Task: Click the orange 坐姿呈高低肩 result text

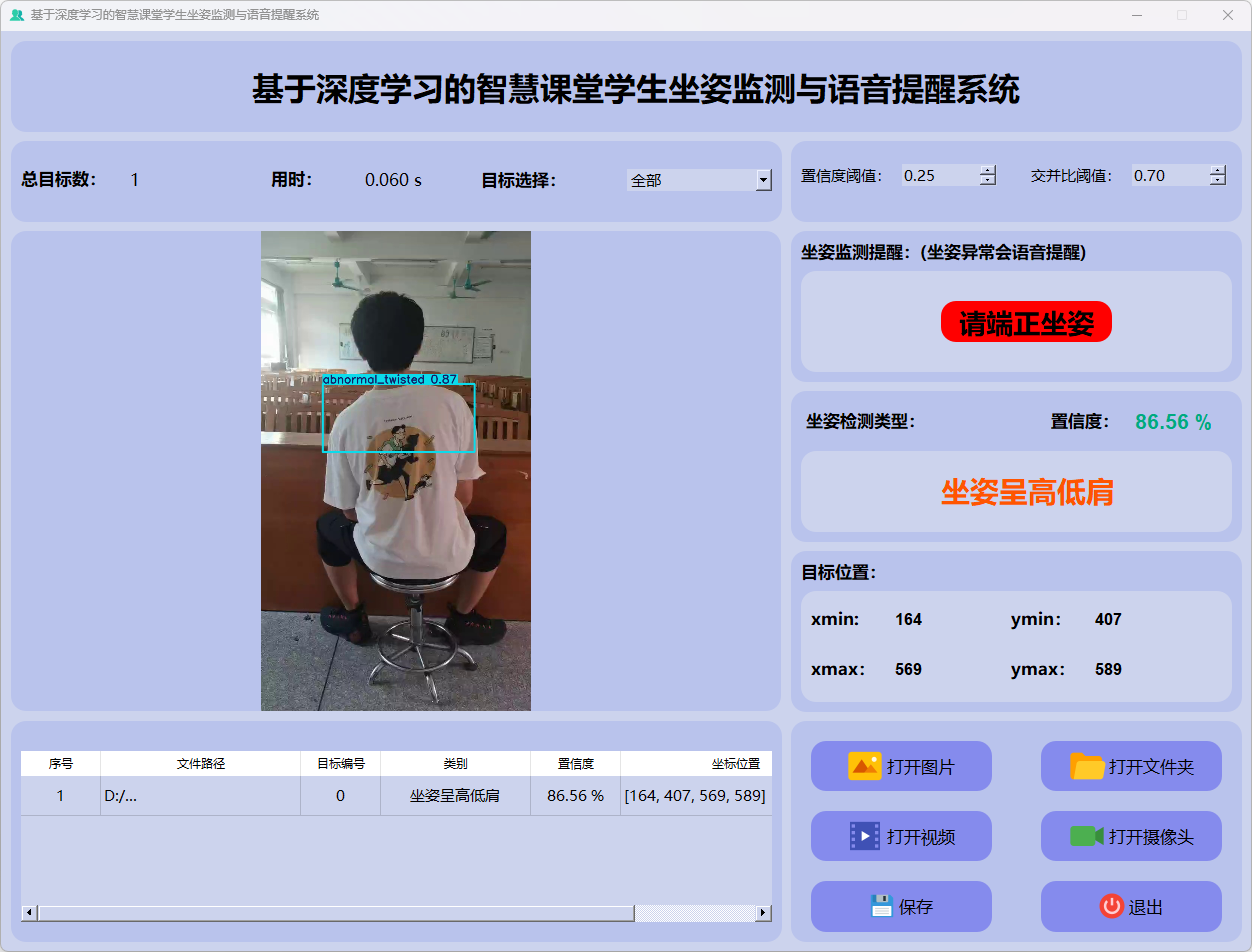Action: coord(1027,492)
